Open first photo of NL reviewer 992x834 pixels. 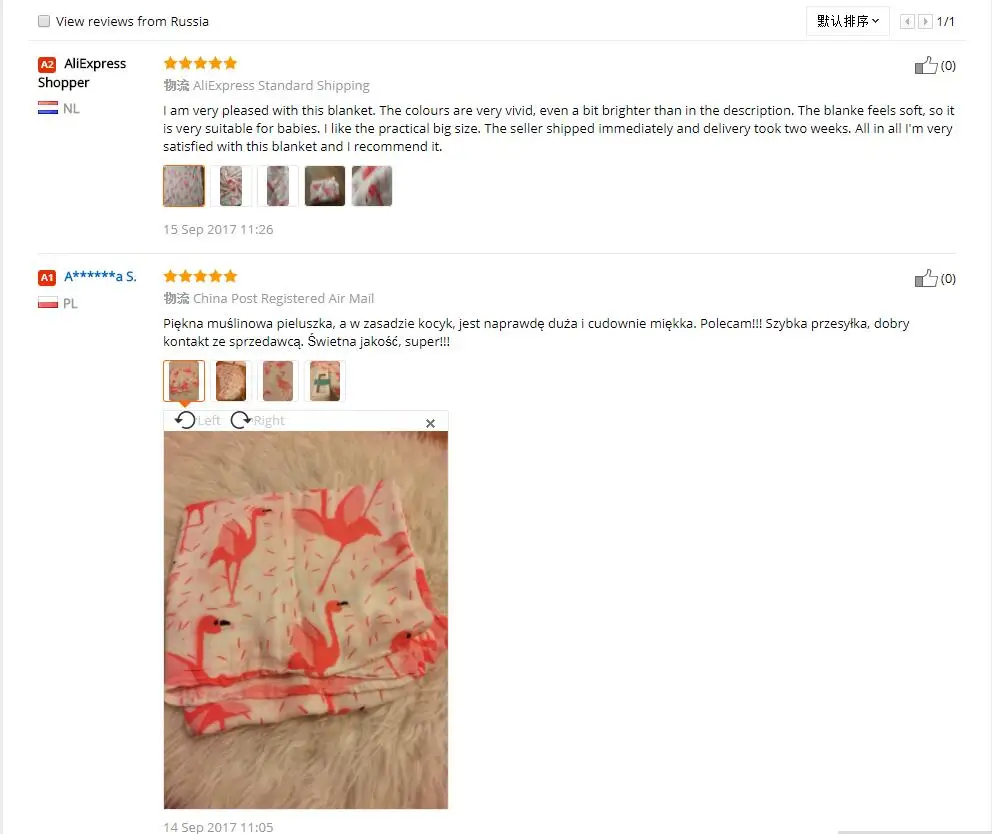tap(184, 186)
